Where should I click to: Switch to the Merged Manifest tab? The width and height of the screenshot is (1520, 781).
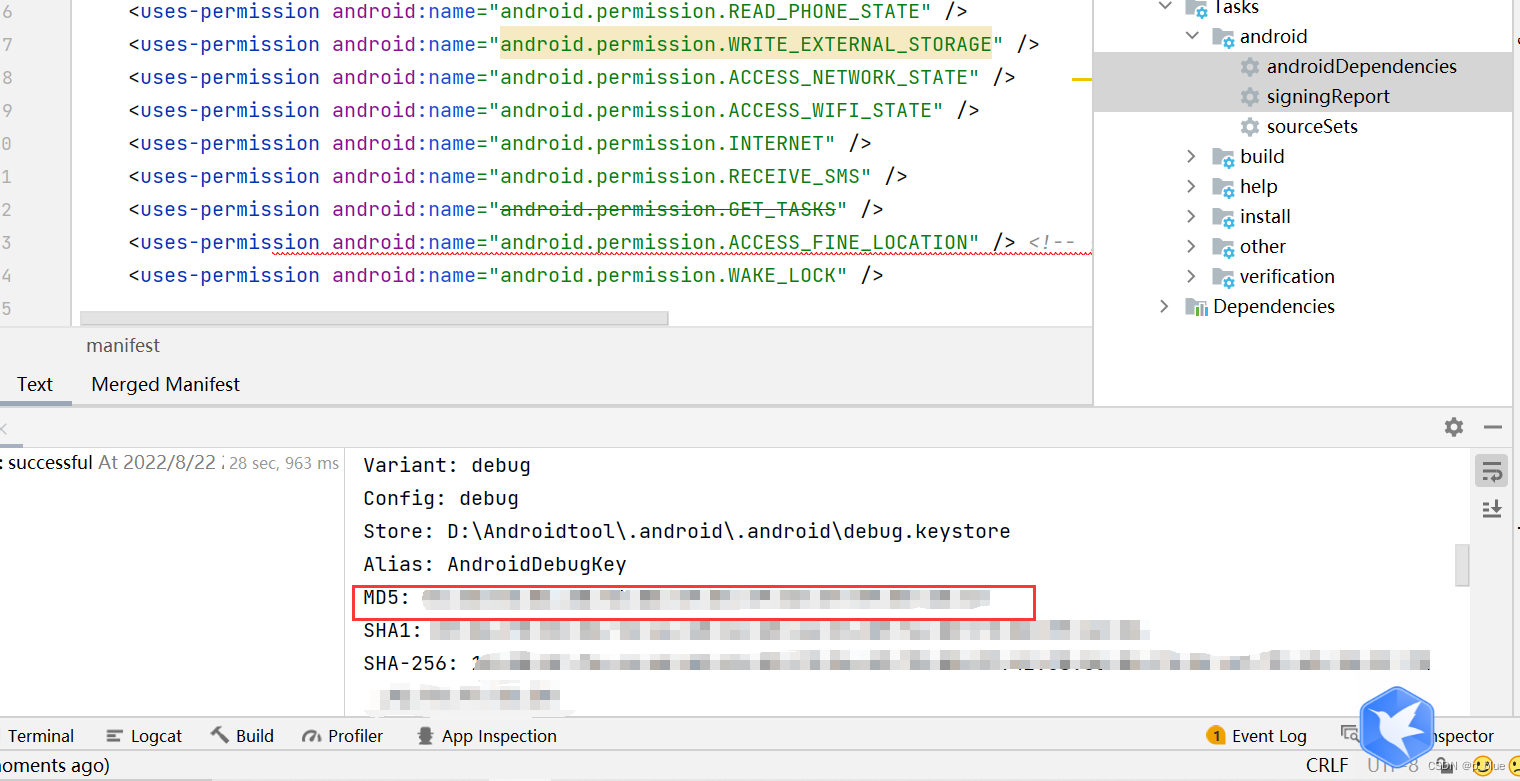pos(166,384)
